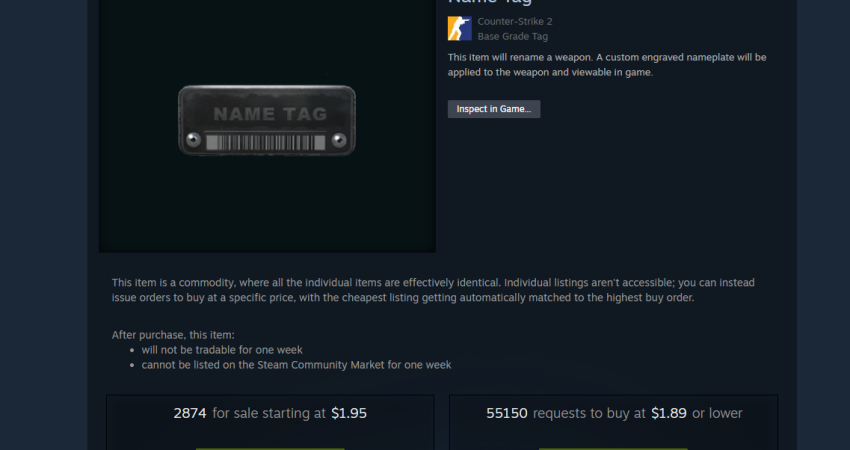
Task: Click the green button under buy requests
Action: pos(613,447)
